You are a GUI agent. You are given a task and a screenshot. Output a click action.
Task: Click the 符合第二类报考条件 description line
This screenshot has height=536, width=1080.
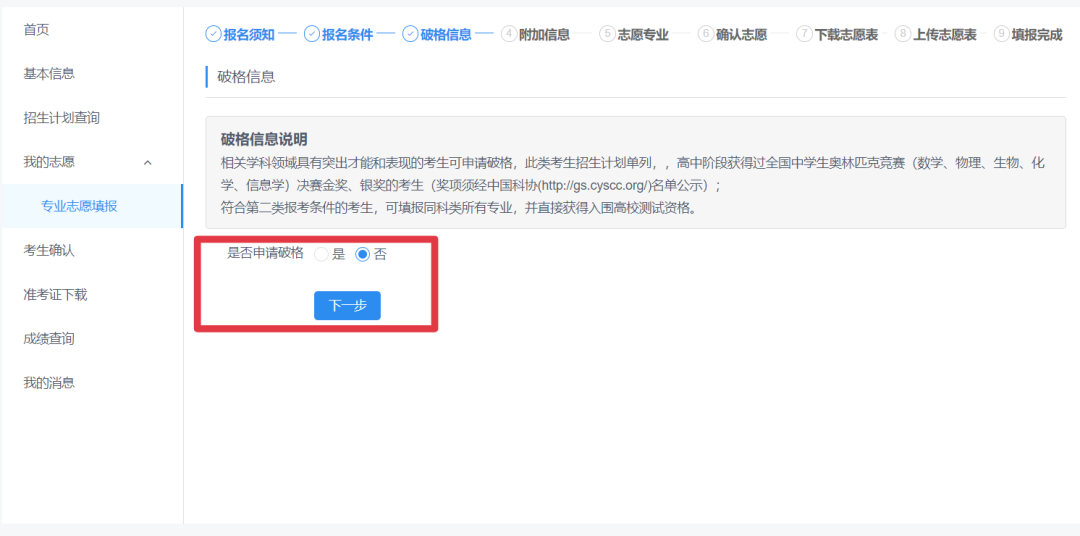pos(459,208)
